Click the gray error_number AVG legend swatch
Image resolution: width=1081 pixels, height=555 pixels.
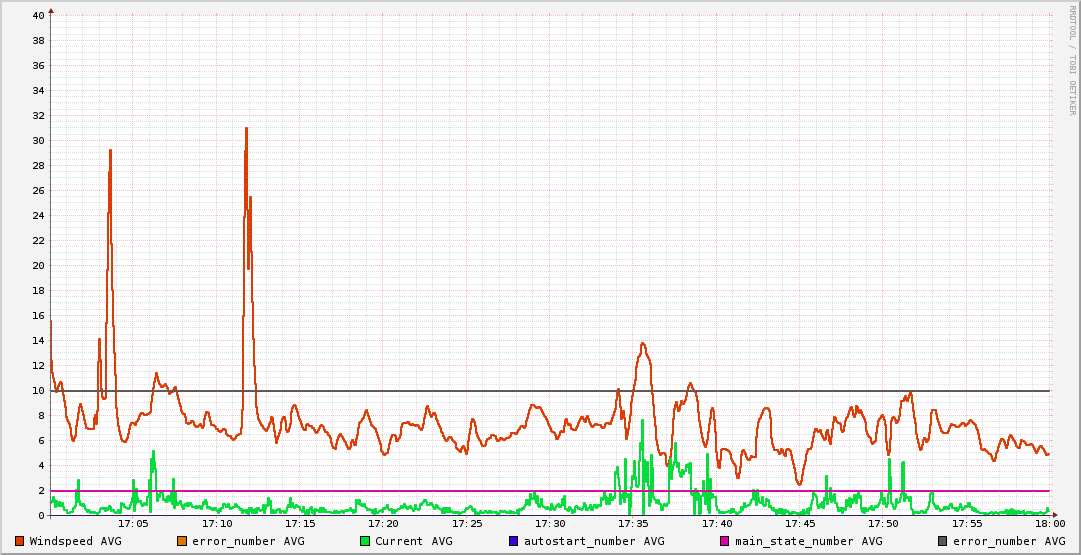942,541
